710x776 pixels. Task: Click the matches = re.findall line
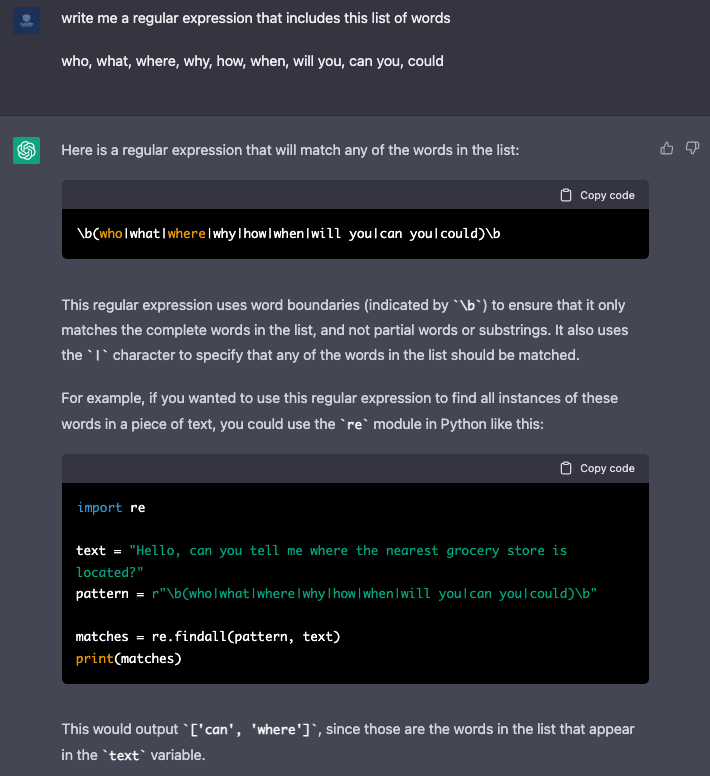tap(208, 636)
